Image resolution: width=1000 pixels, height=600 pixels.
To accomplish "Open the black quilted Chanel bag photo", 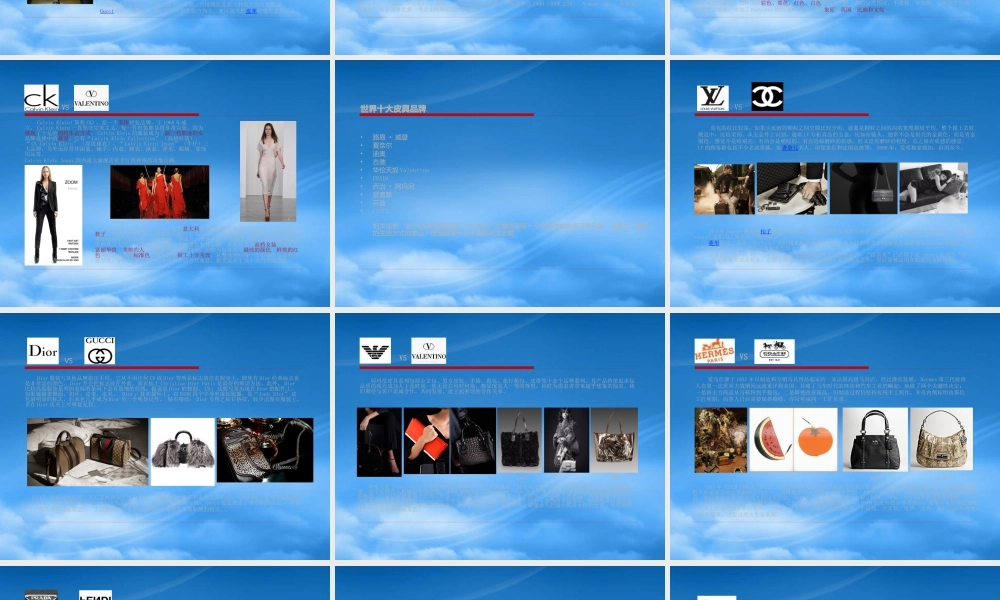I will (x=864, y=188).
